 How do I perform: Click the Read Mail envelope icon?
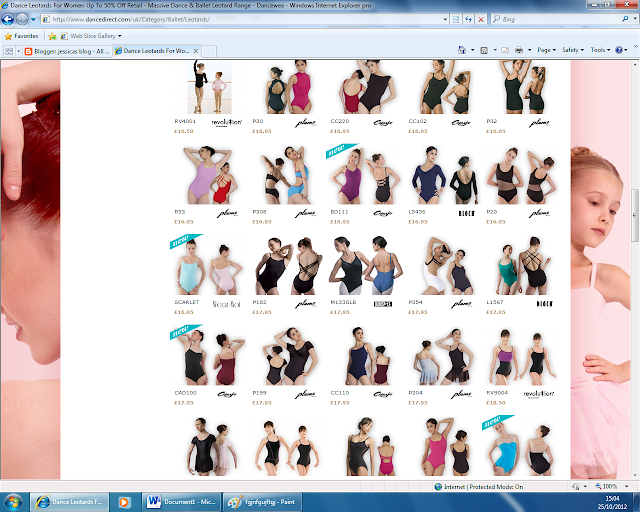coord(505,50)
